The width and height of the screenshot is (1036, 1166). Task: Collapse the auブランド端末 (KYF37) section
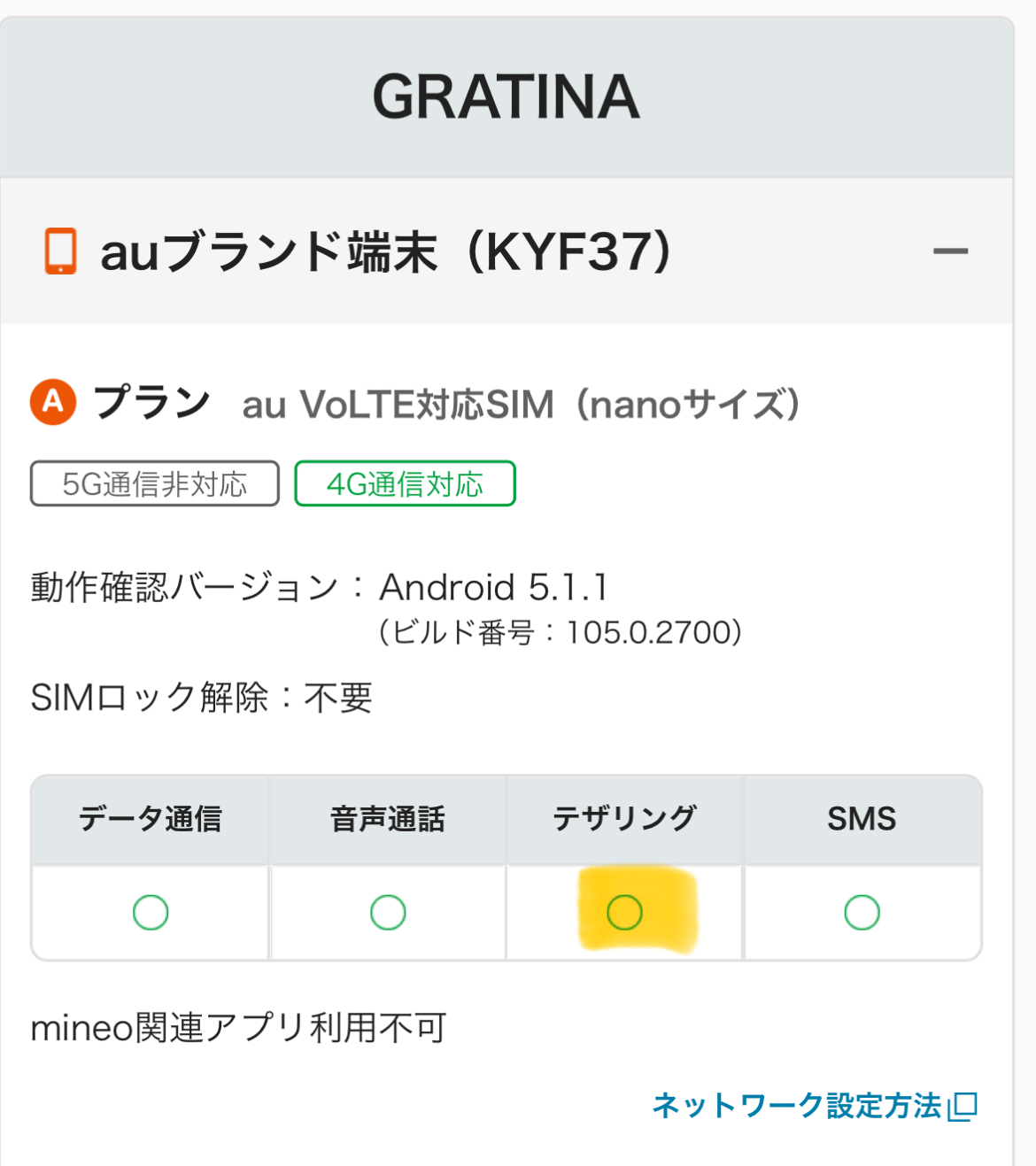click(x=950, y=252)
